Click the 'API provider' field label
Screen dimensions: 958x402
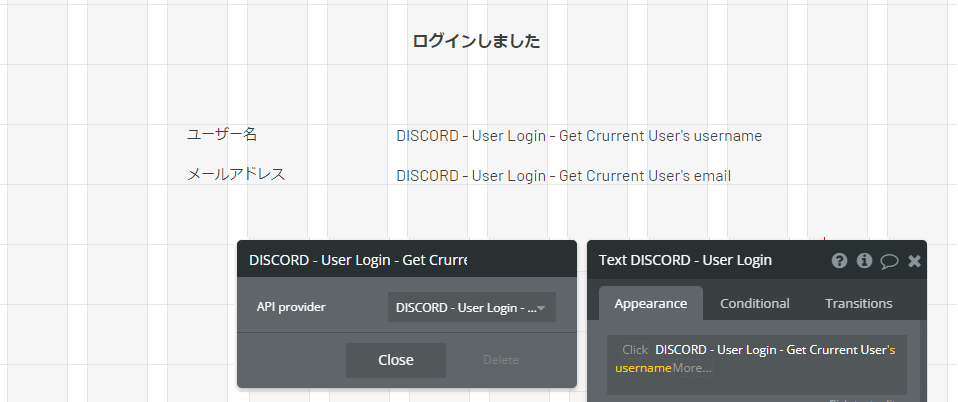[291, 307]
